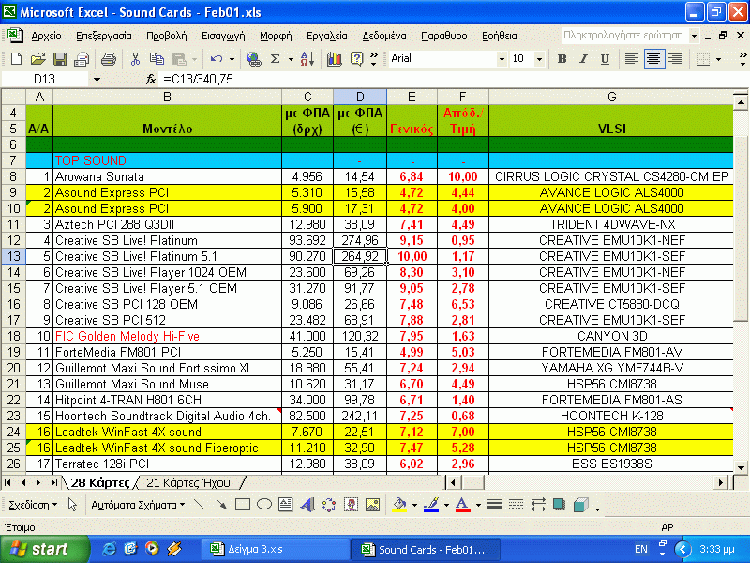Click the EN language indicator
This screenshot has height=563, width=750.
coord(641,549)
